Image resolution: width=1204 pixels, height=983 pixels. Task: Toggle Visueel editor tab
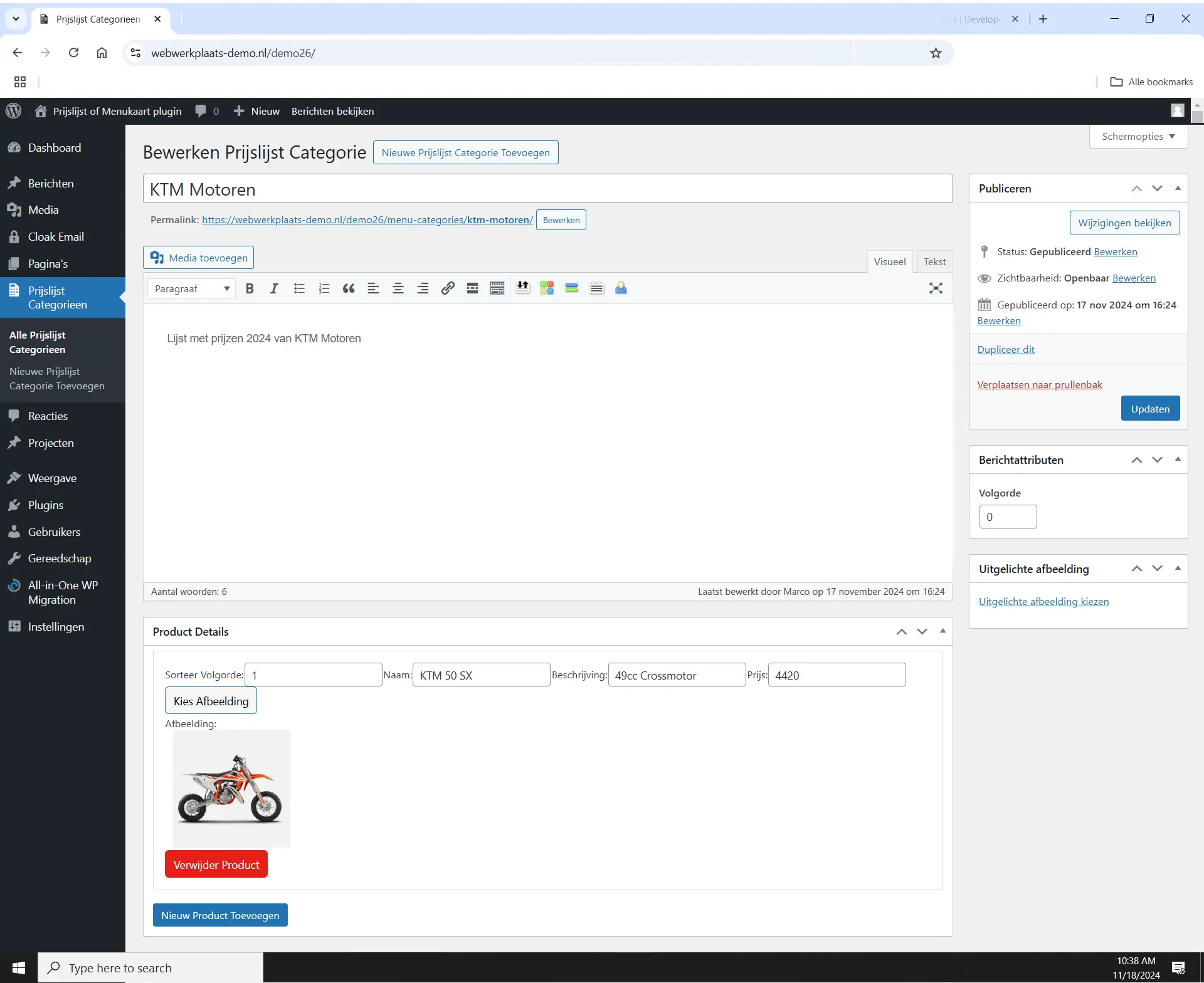890,261
